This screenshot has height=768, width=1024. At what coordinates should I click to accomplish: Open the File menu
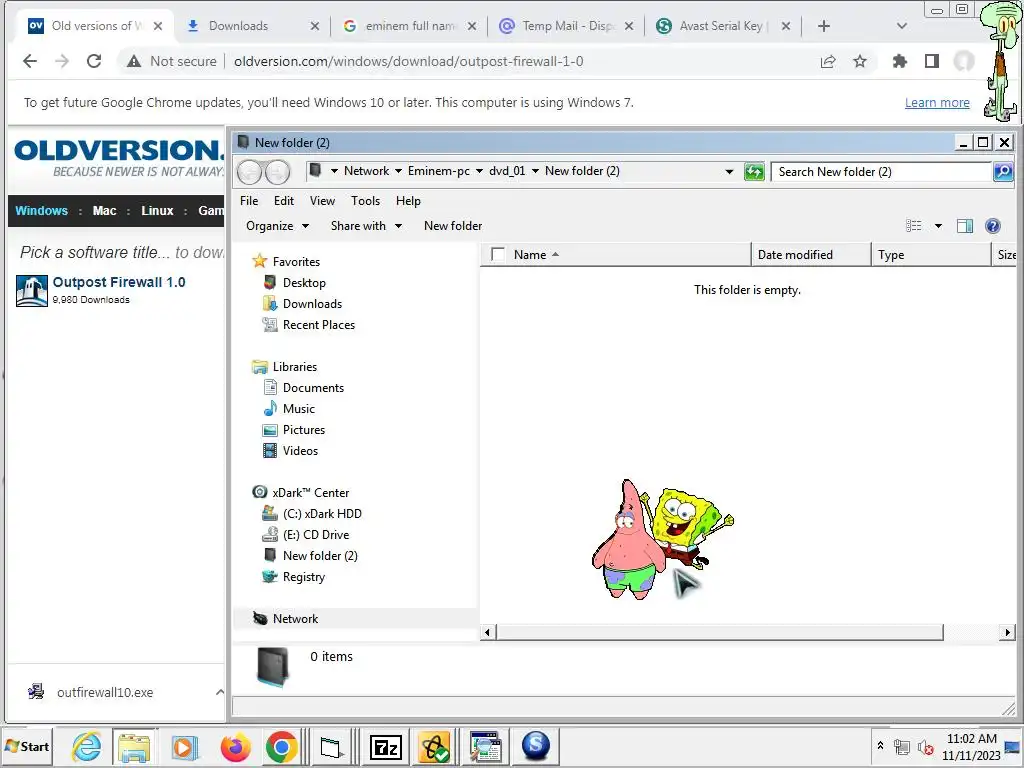click(x=249, y=200)
